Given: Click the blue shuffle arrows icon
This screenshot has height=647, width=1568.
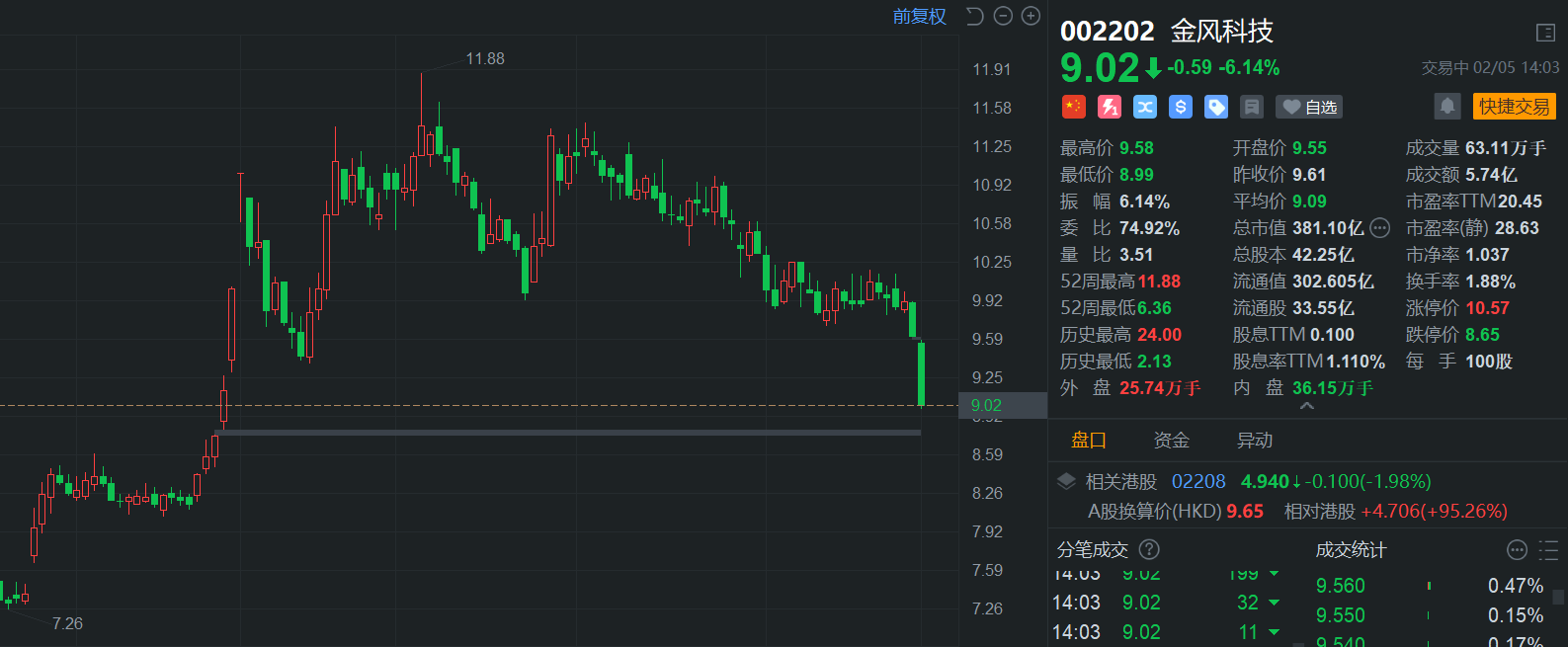Looking at the screenshot, I should 1145,107.
